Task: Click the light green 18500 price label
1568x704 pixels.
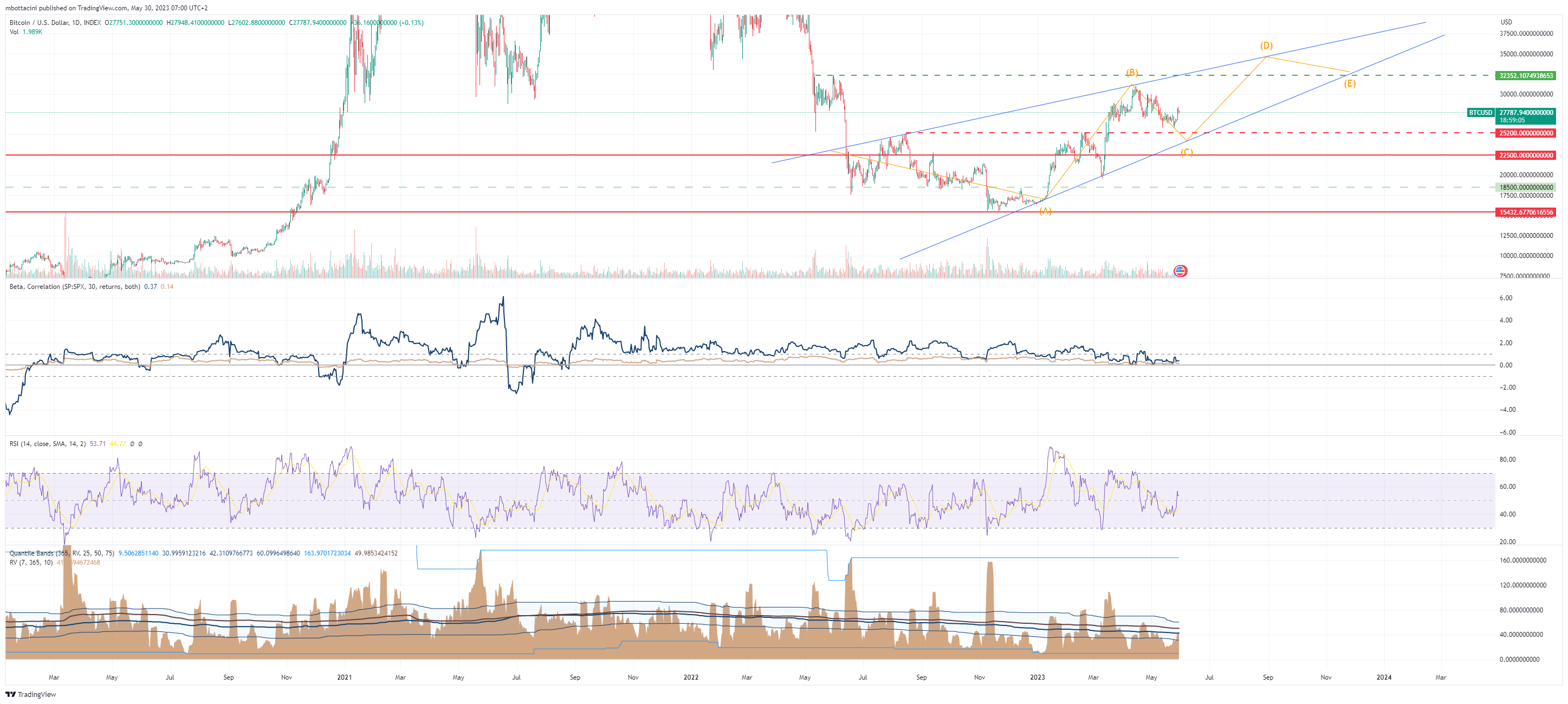Action: point(1525,188)
